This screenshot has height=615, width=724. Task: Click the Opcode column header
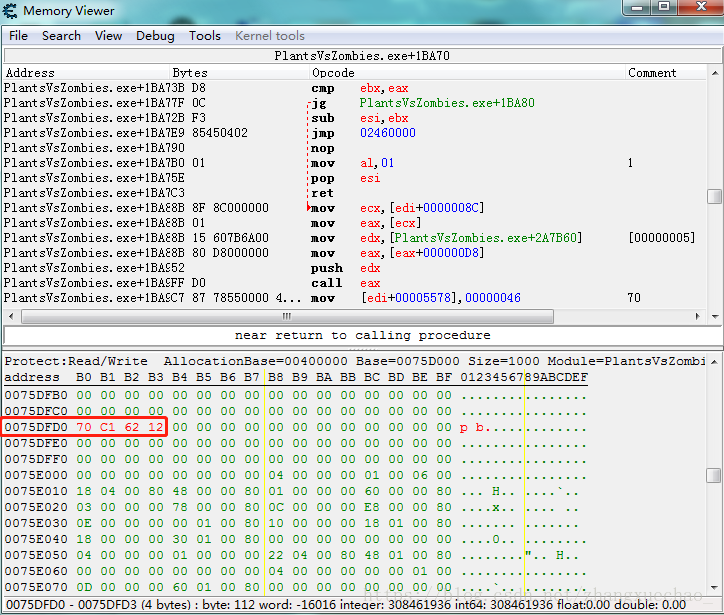point(467,73)
